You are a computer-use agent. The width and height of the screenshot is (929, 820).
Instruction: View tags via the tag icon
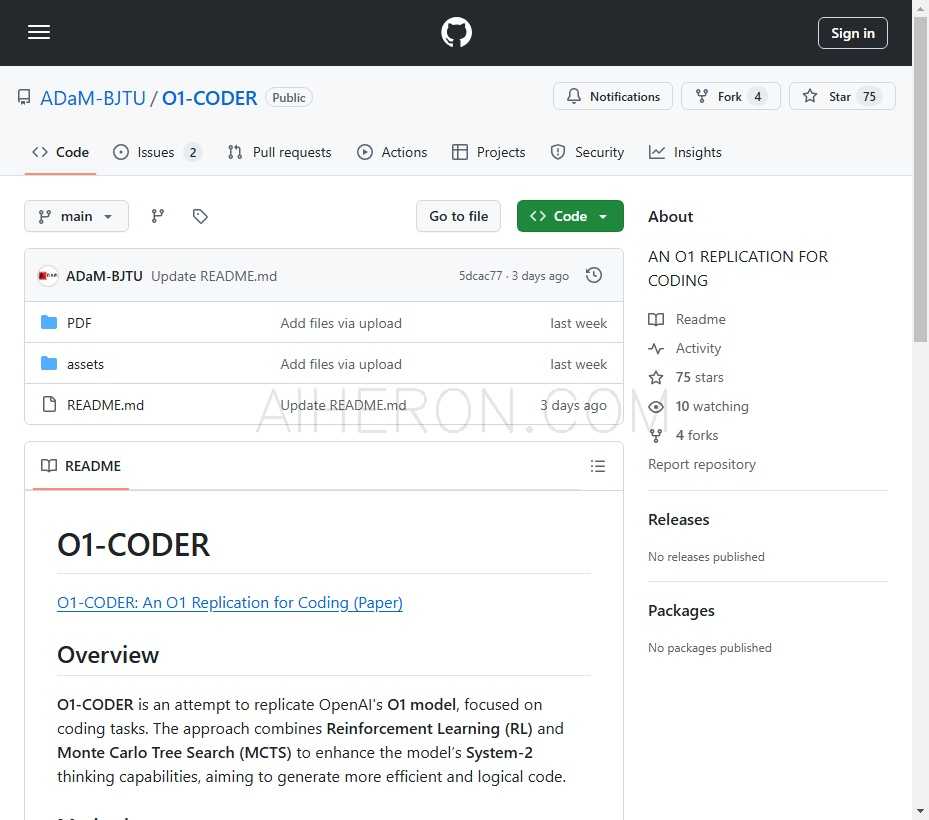click(200, 216)
